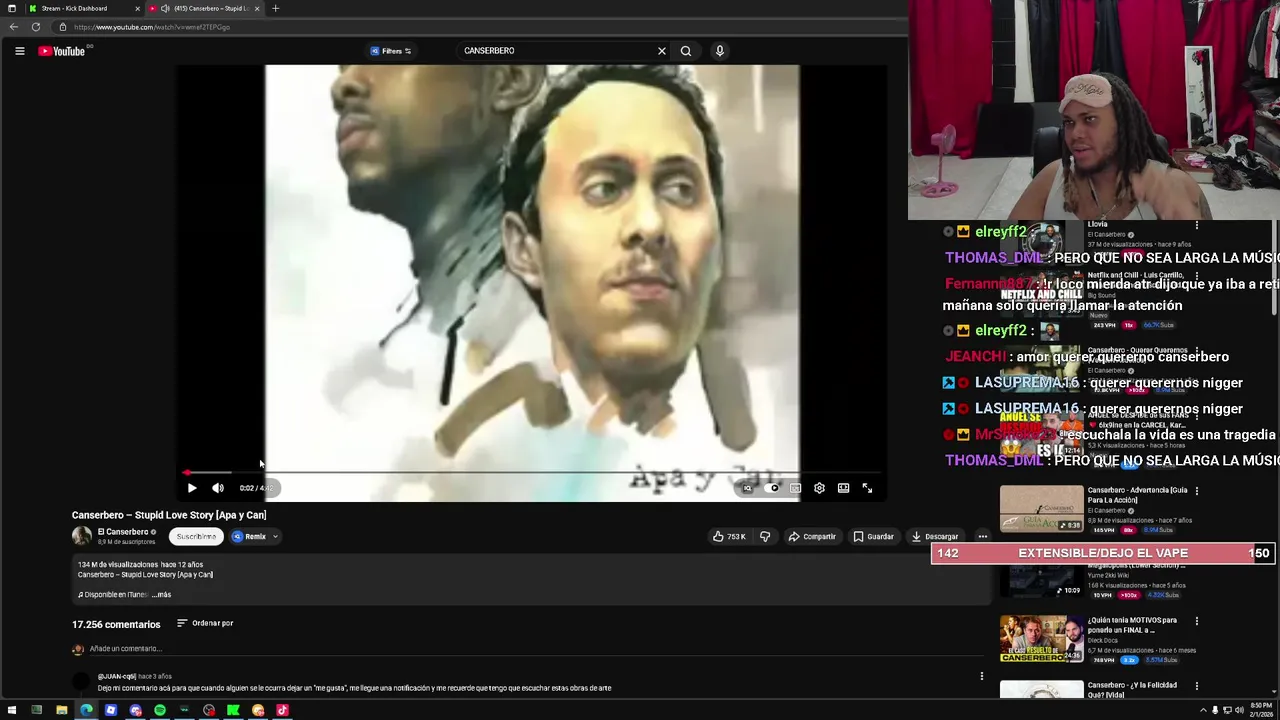Open menu for the Llovía recommended video
The width and height of the screenshot is (1280, 720).
coord(1196,225)
